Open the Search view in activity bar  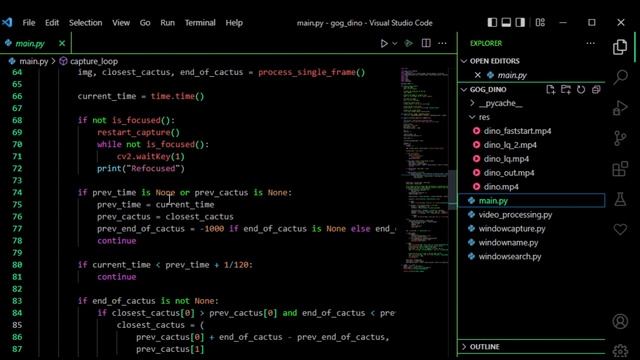pyautogui.click(x=620, y=77)
